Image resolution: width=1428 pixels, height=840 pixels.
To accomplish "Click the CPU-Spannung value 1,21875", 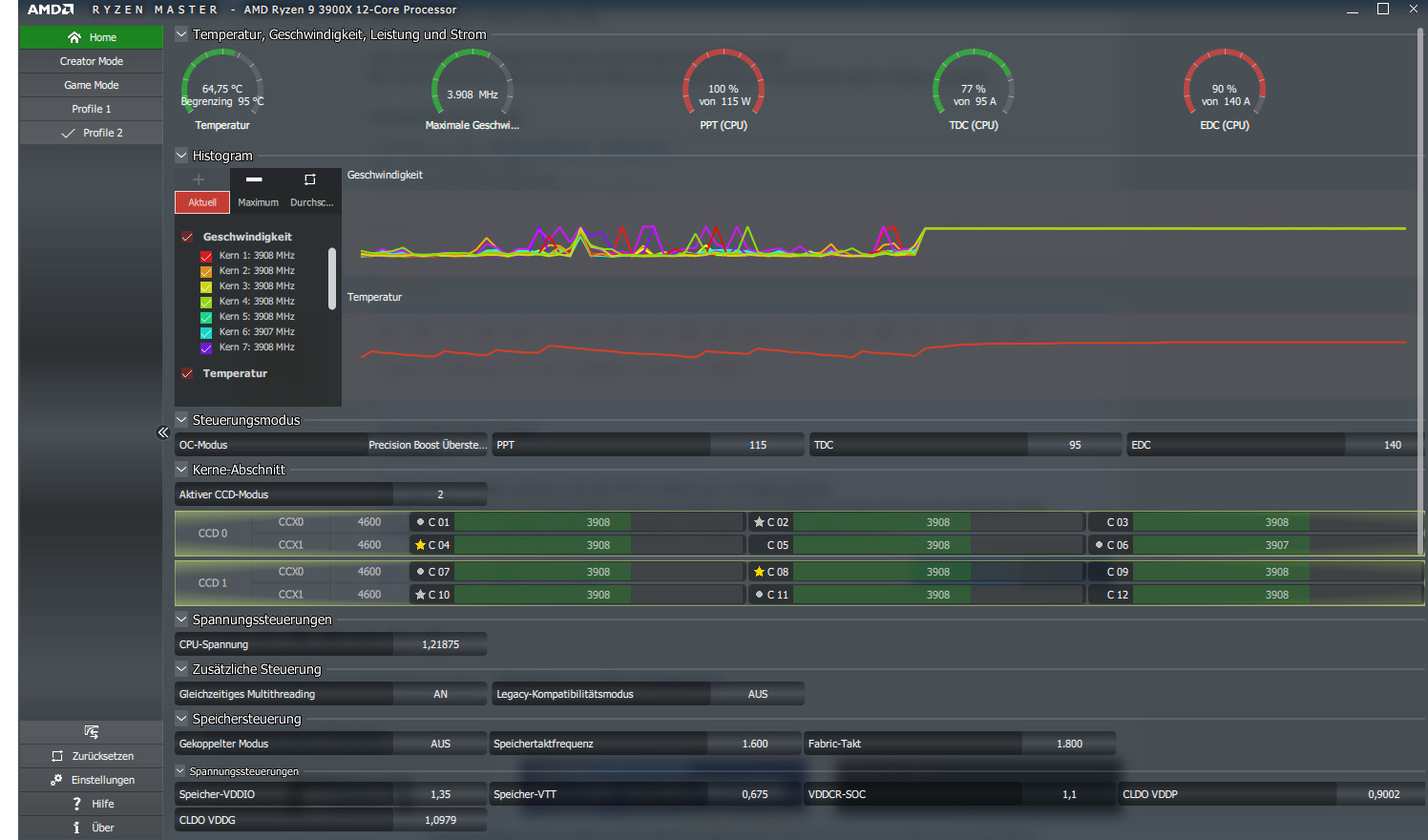I will (x=440, y=644).
